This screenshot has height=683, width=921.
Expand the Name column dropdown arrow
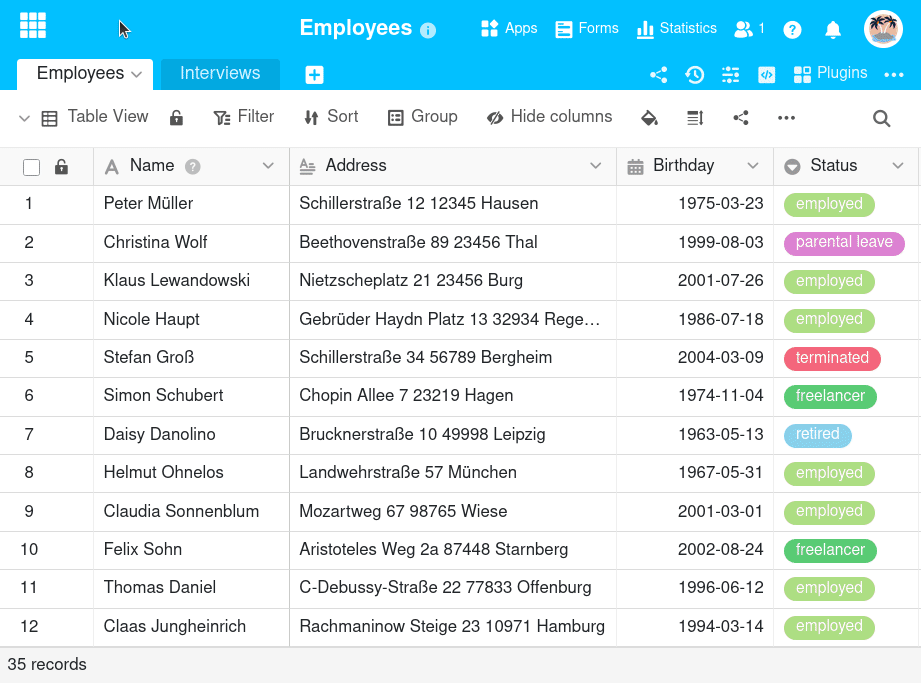[268, 166]
